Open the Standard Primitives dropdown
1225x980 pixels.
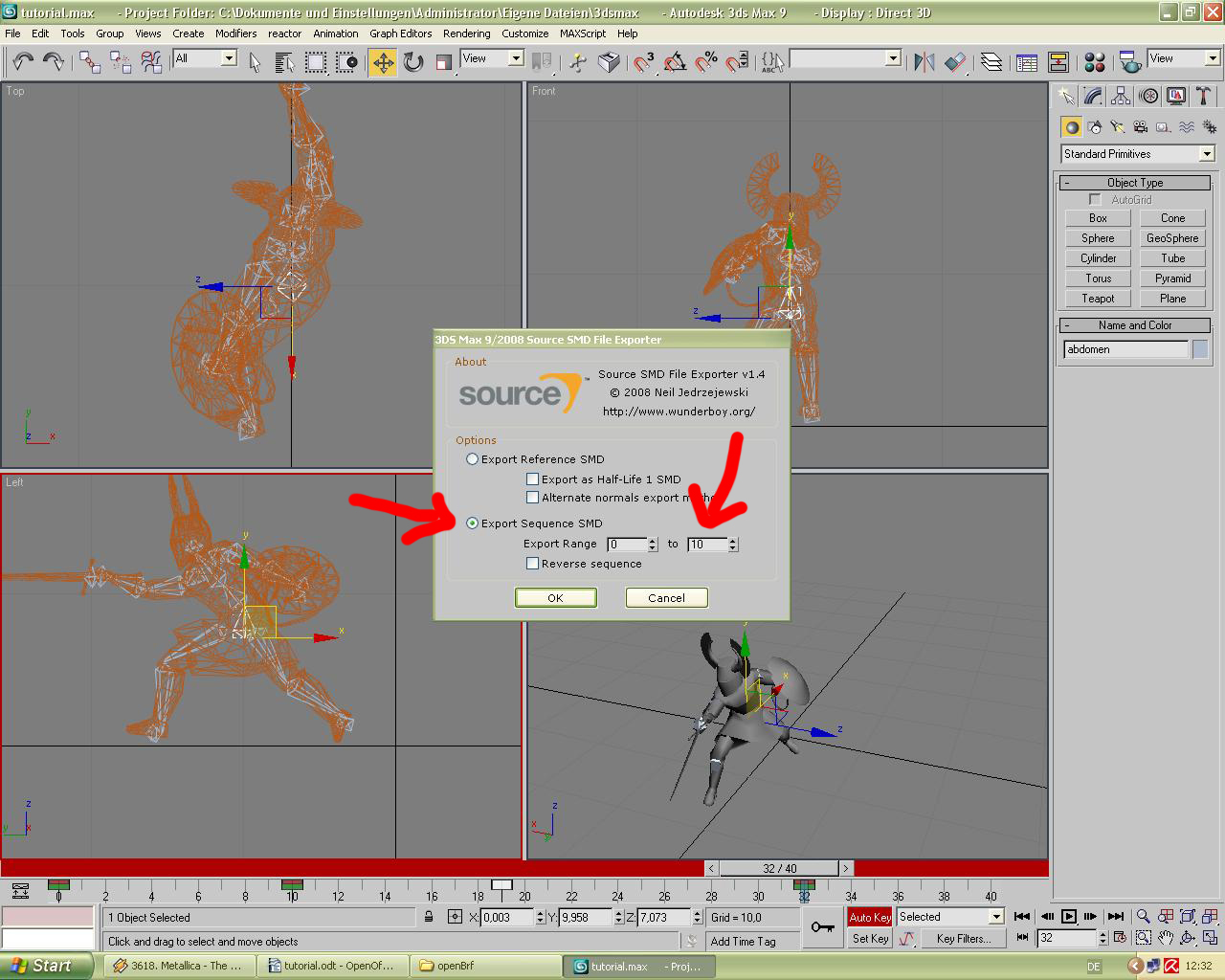click(x=1137, y=154)
